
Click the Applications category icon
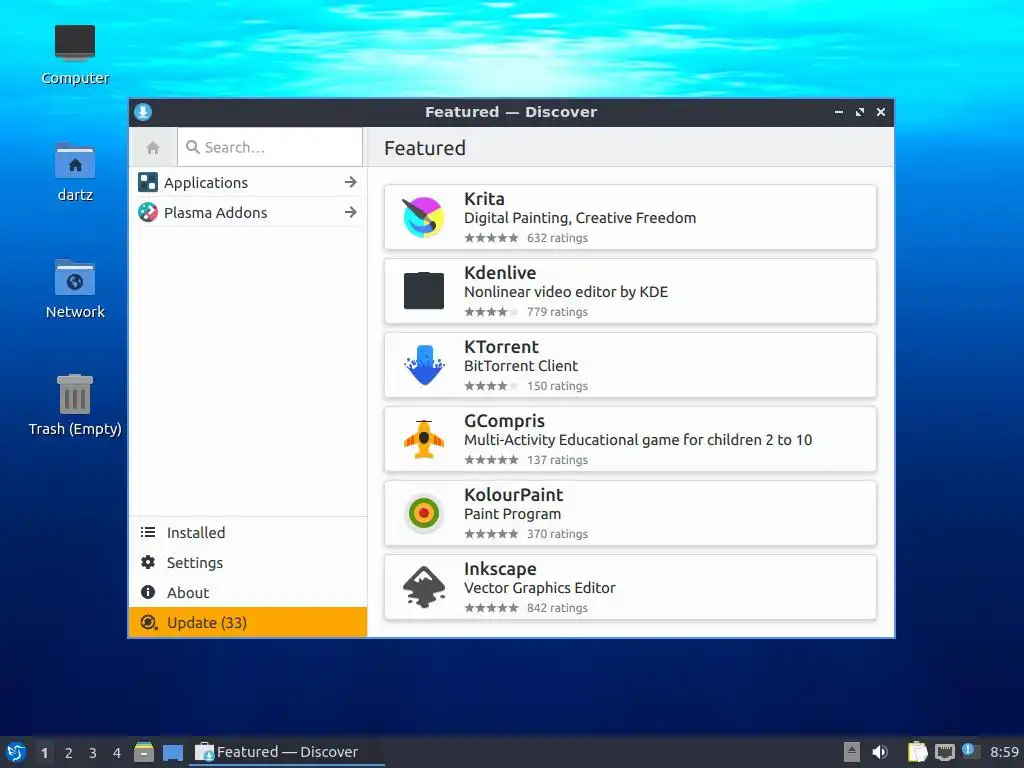click(148, 182)
